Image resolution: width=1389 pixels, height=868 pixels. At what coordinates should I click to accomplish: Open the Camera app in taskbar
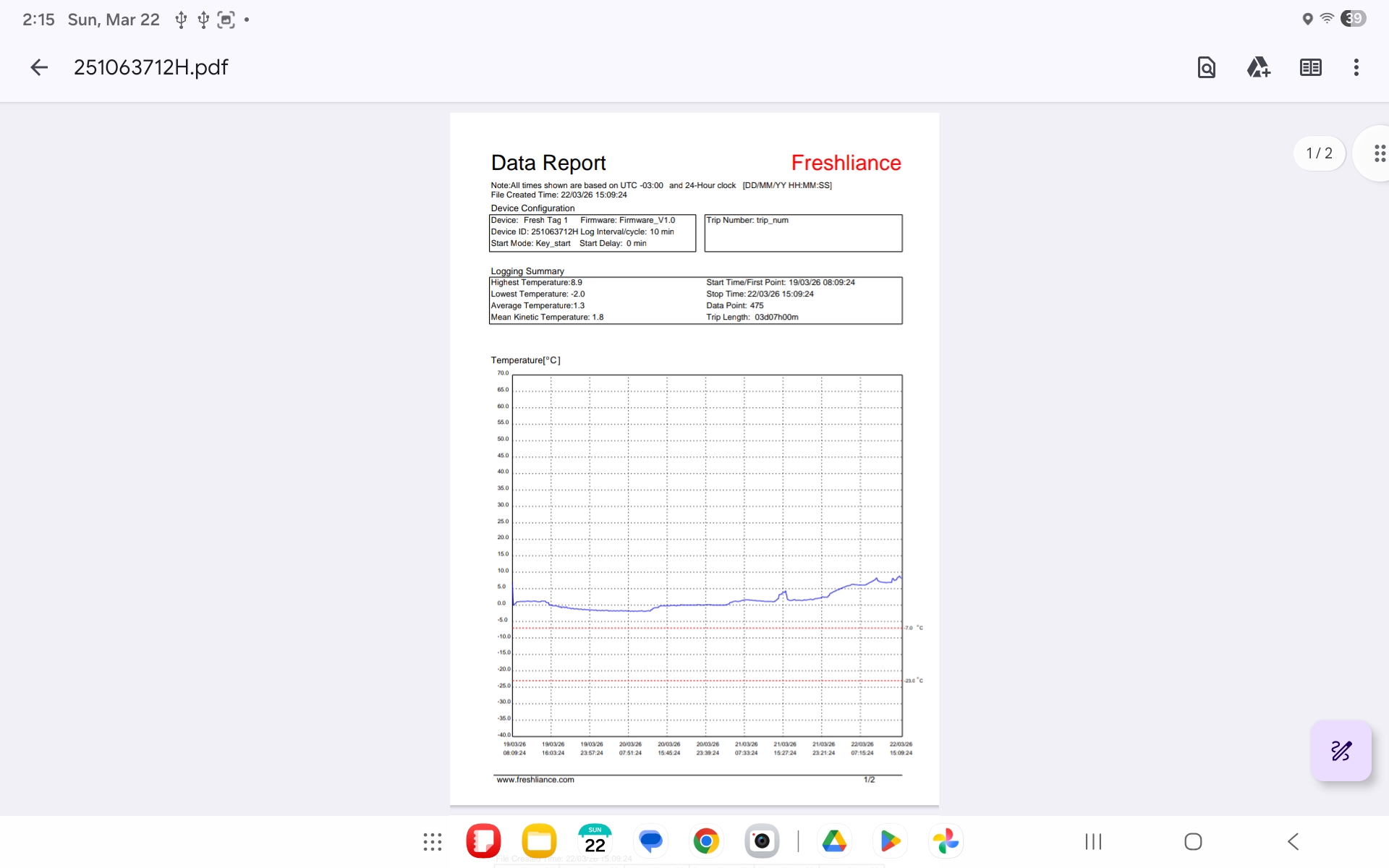pyautogui.click(x=761, y=841)
